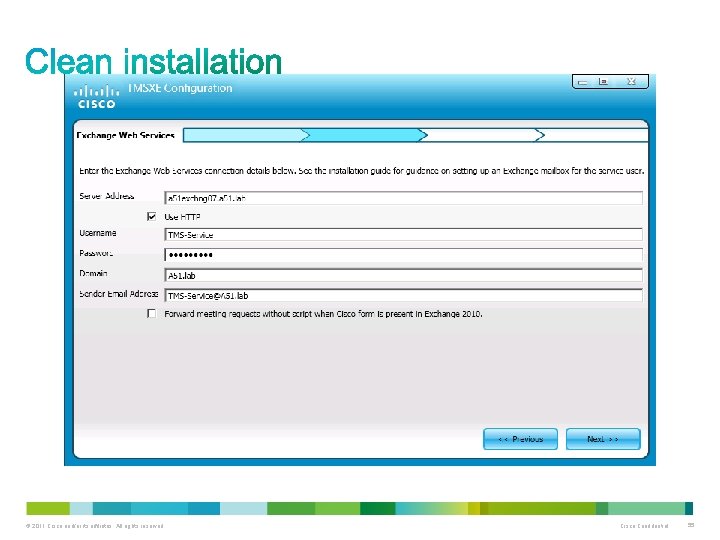720x540 pixels.
Task: Click the Server Address label
Action: (x=107, y=196)
